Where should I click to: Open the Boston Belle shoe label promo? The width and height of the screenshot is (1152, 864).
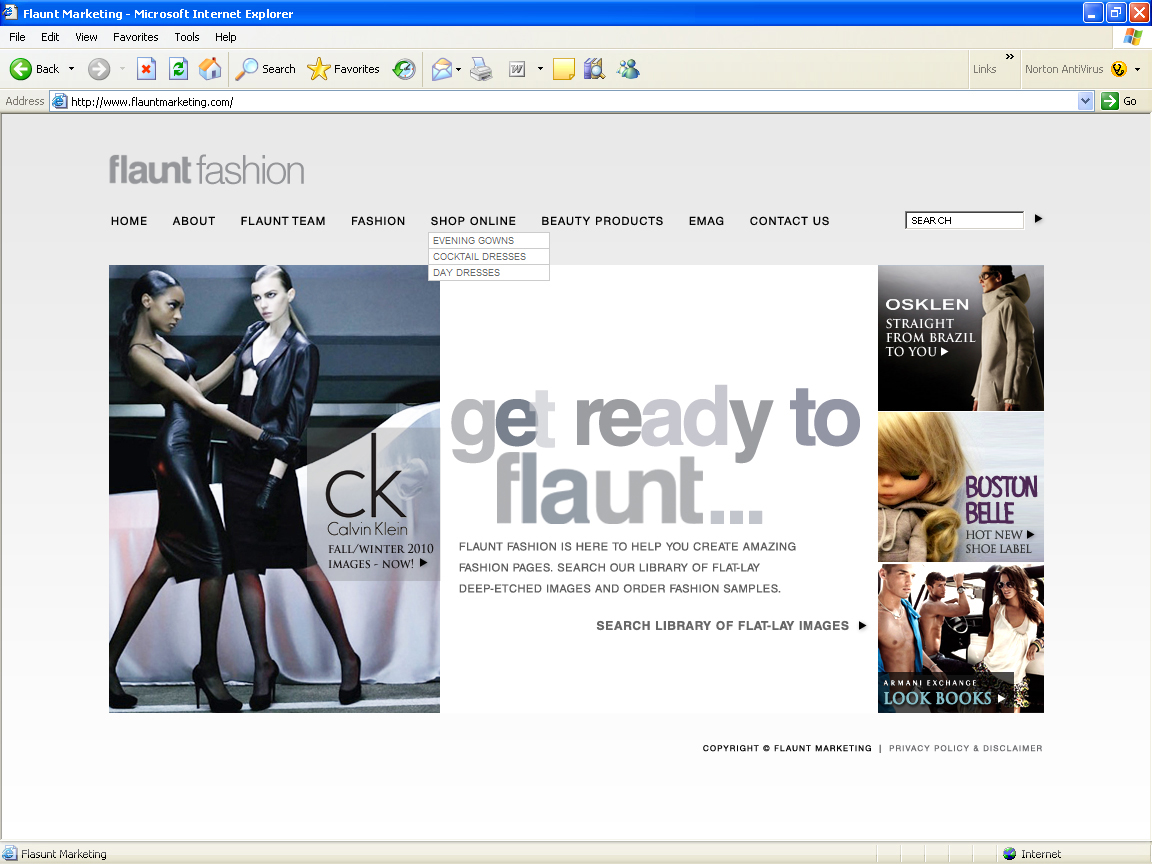click(961, 487)
